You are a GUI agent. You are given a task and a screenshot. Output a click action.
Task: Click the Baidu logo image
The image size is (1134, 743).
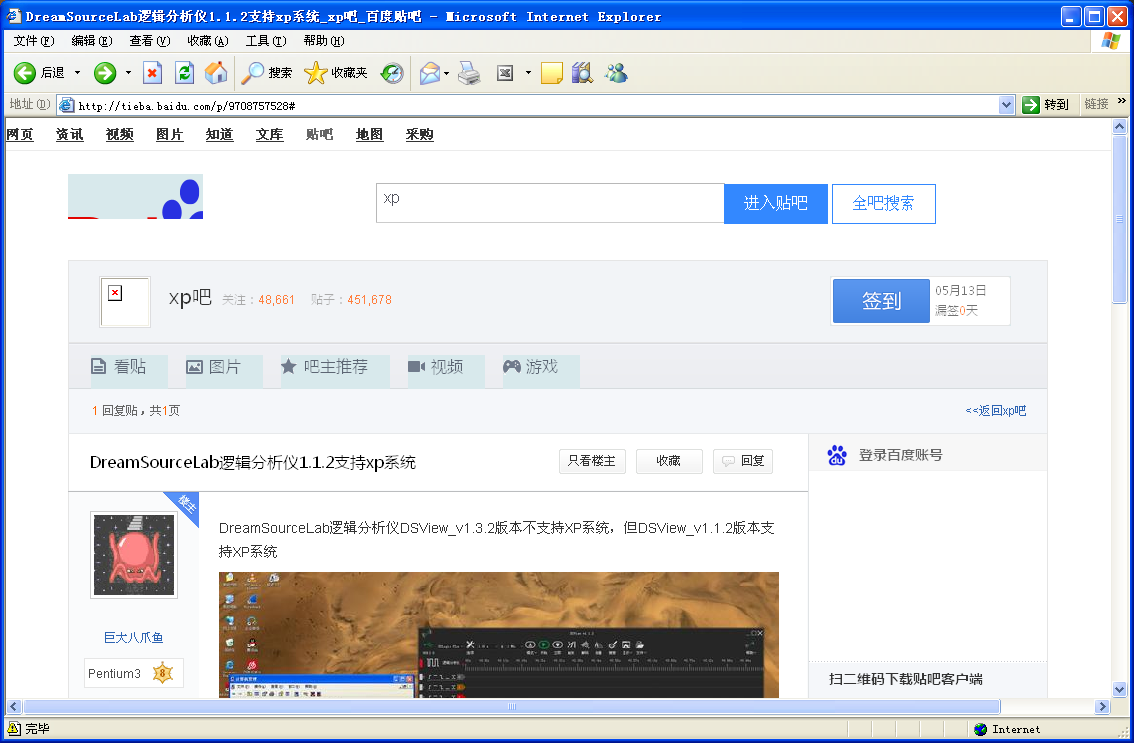135,197
